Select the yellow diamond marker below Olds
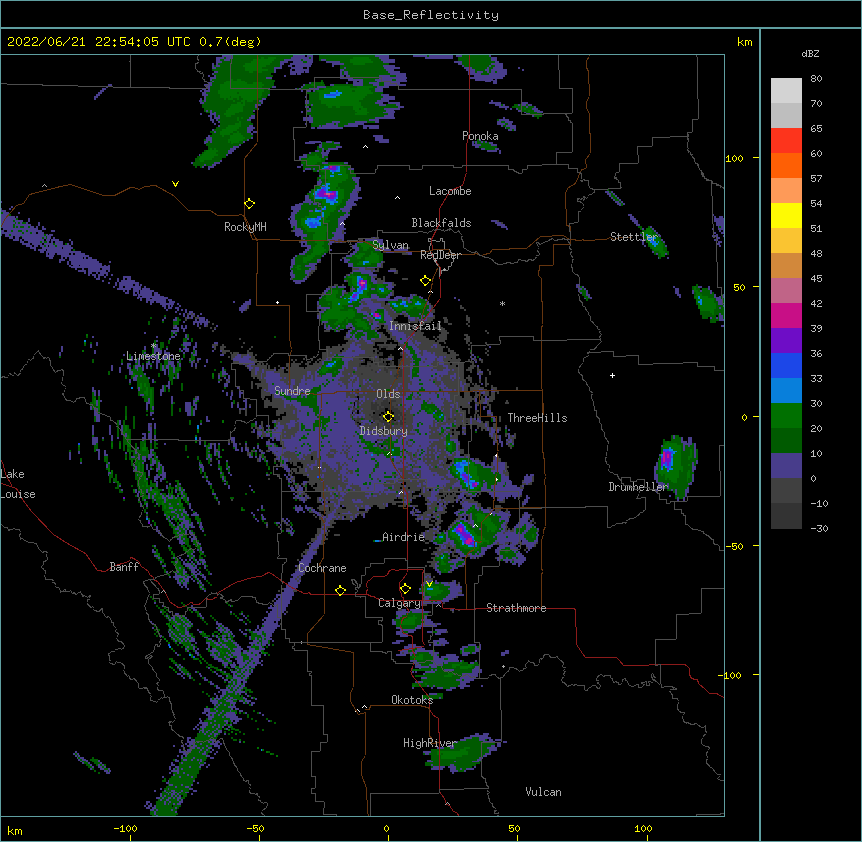The width and height of the screenshot is (862, 842). pyautogui.click(x=389, y=416)
